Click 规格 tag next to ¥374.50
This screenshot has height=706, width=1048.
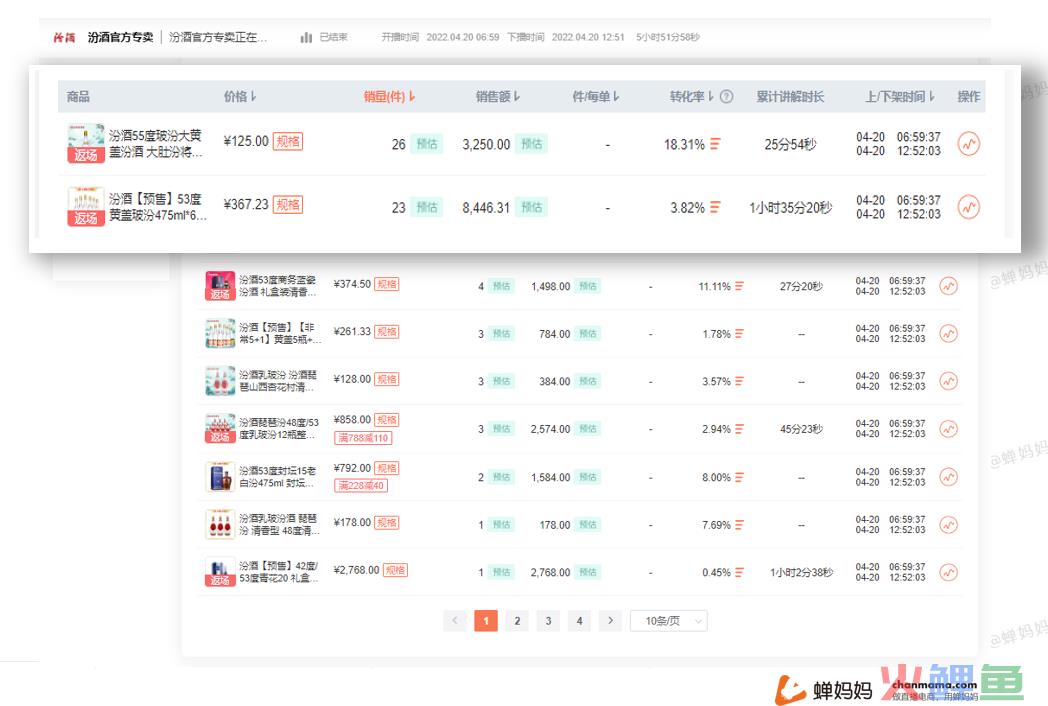[387, 284]
